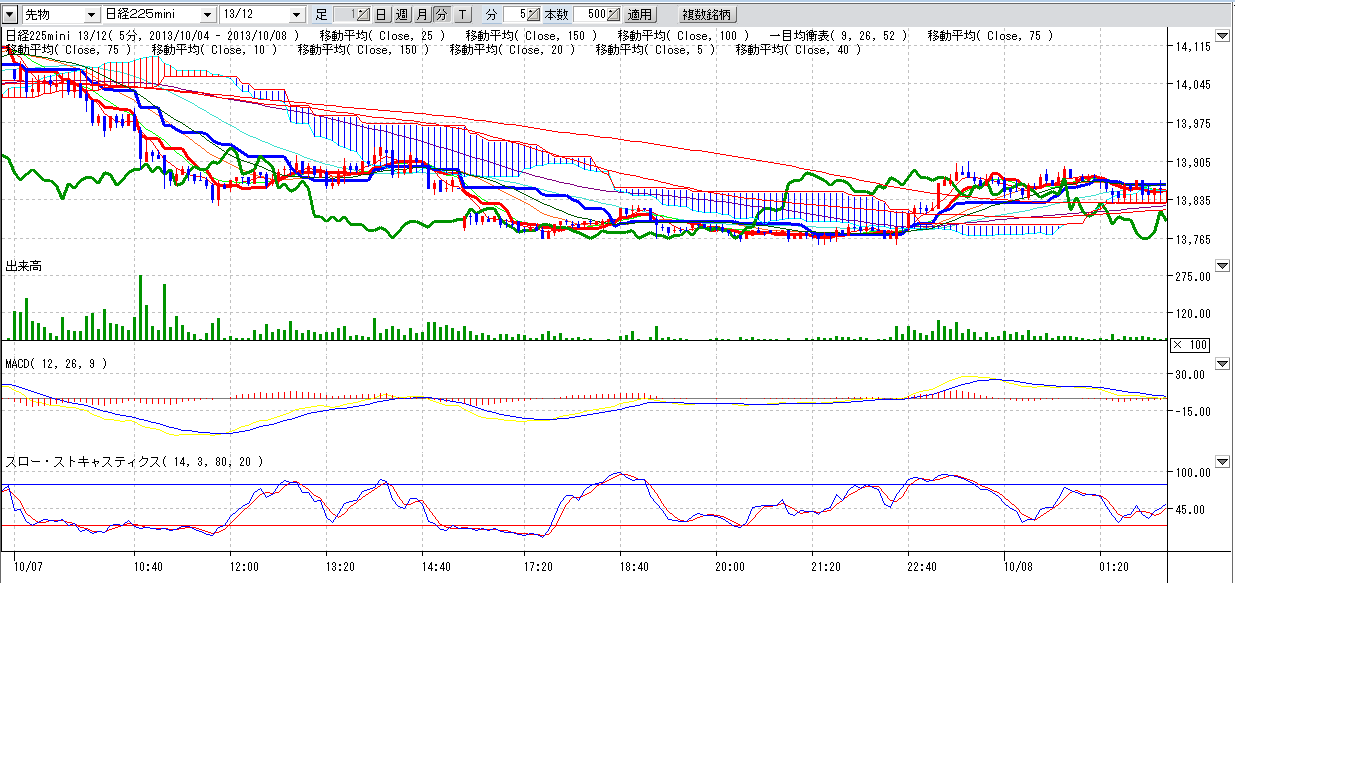Open the MACD panel menu arrow
Viewport: 1366px width, 768px height.
[1222, 365]
